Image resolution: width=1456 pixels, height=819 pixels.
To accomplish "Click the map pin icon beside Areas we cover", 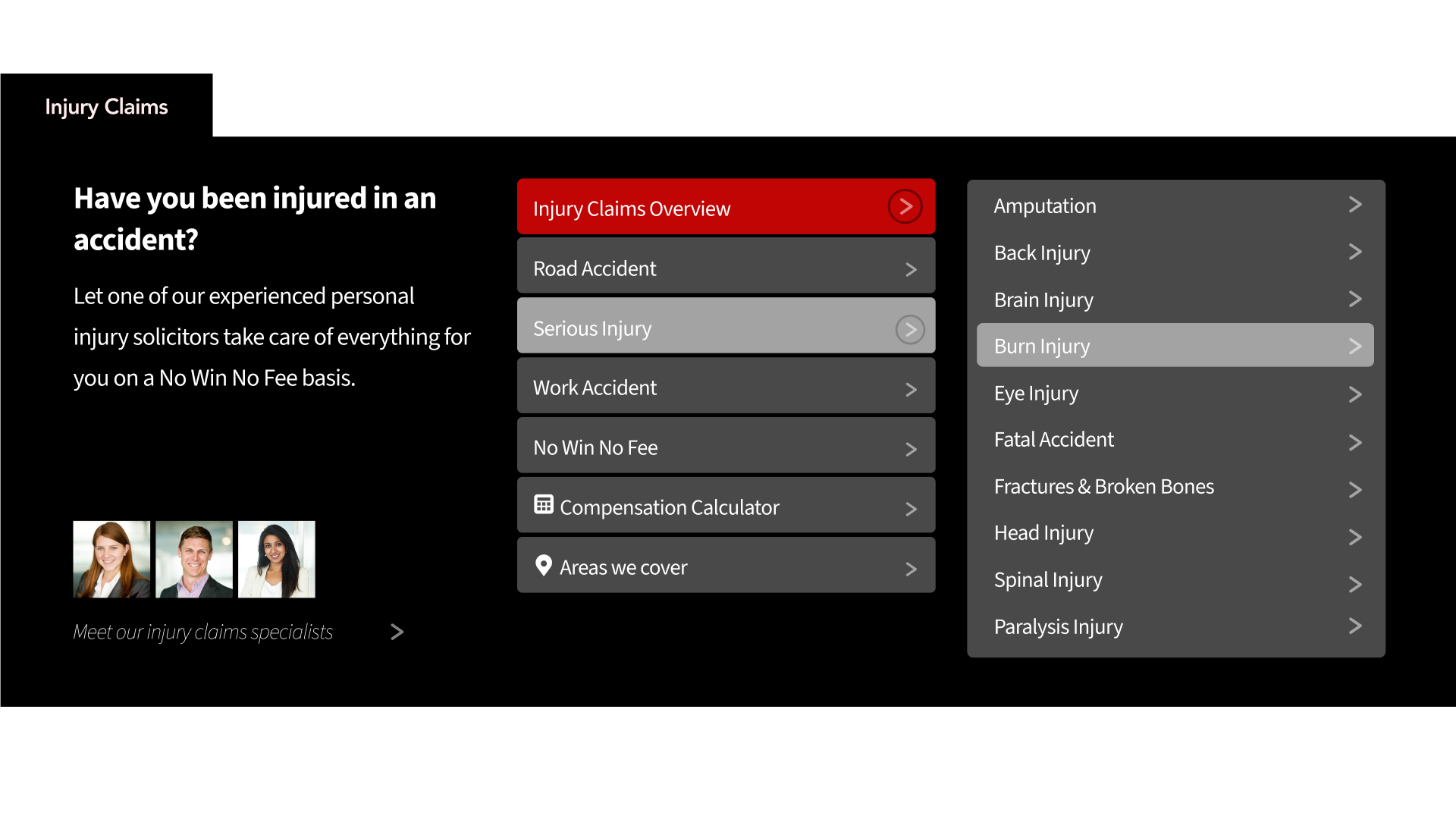I will pos(543,565).
